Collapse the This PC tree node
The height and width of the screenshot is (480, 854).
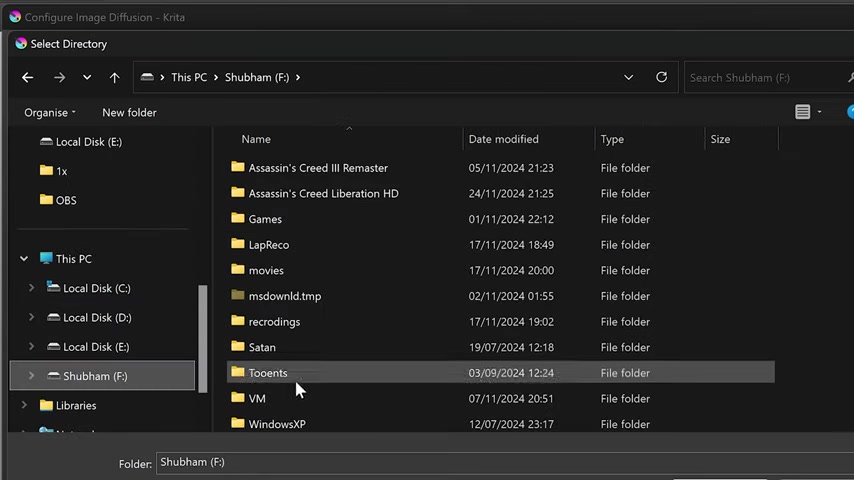(x=24, y=259)
